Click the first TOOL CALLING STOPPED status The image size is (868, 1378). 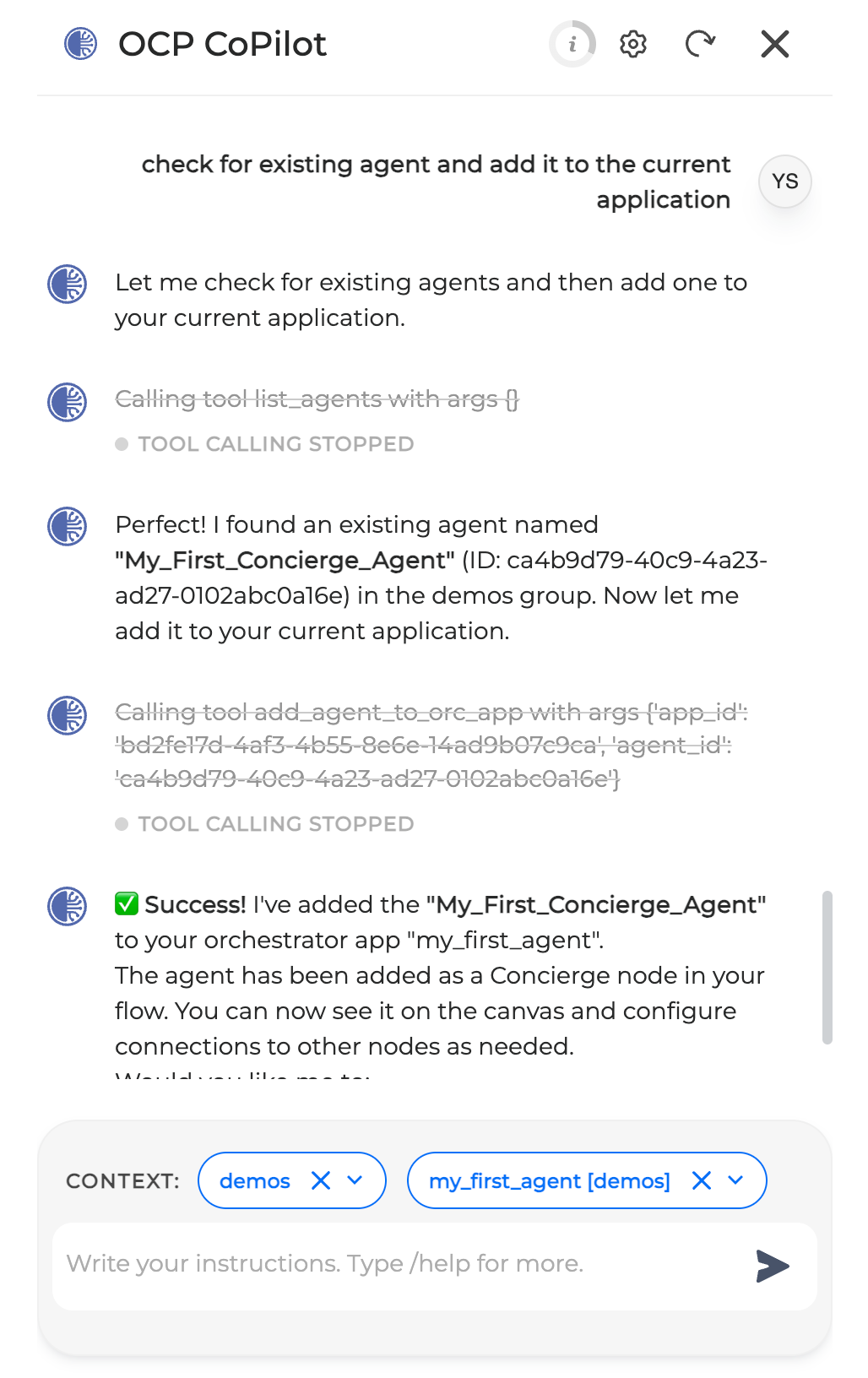pyautogui.click(x=275, y=444)
